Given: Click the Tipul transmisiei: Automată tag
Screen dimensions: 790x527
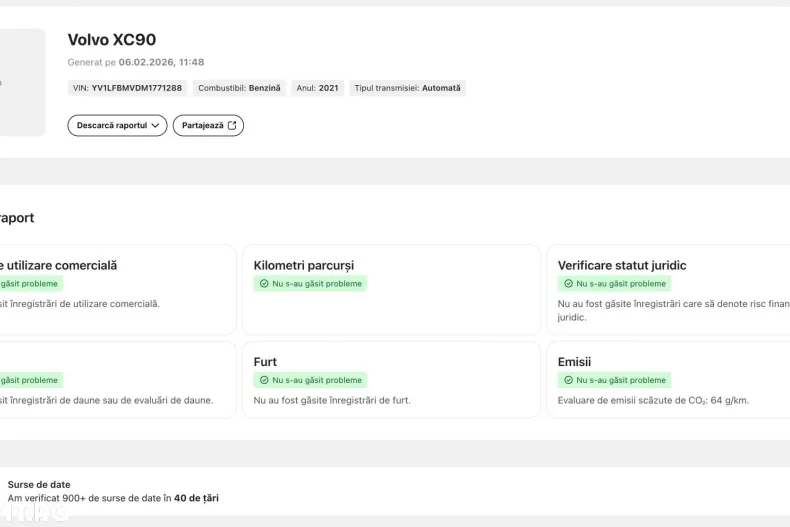Looking at the screenshot, I should [407, 88].
